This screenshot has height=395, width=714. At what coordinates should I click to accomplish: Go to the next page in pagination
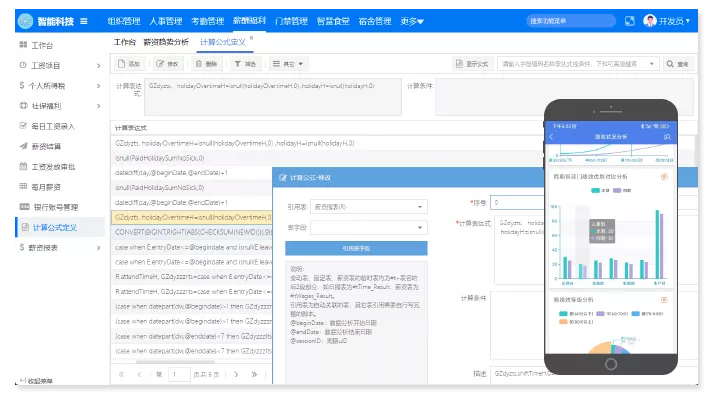236,374
